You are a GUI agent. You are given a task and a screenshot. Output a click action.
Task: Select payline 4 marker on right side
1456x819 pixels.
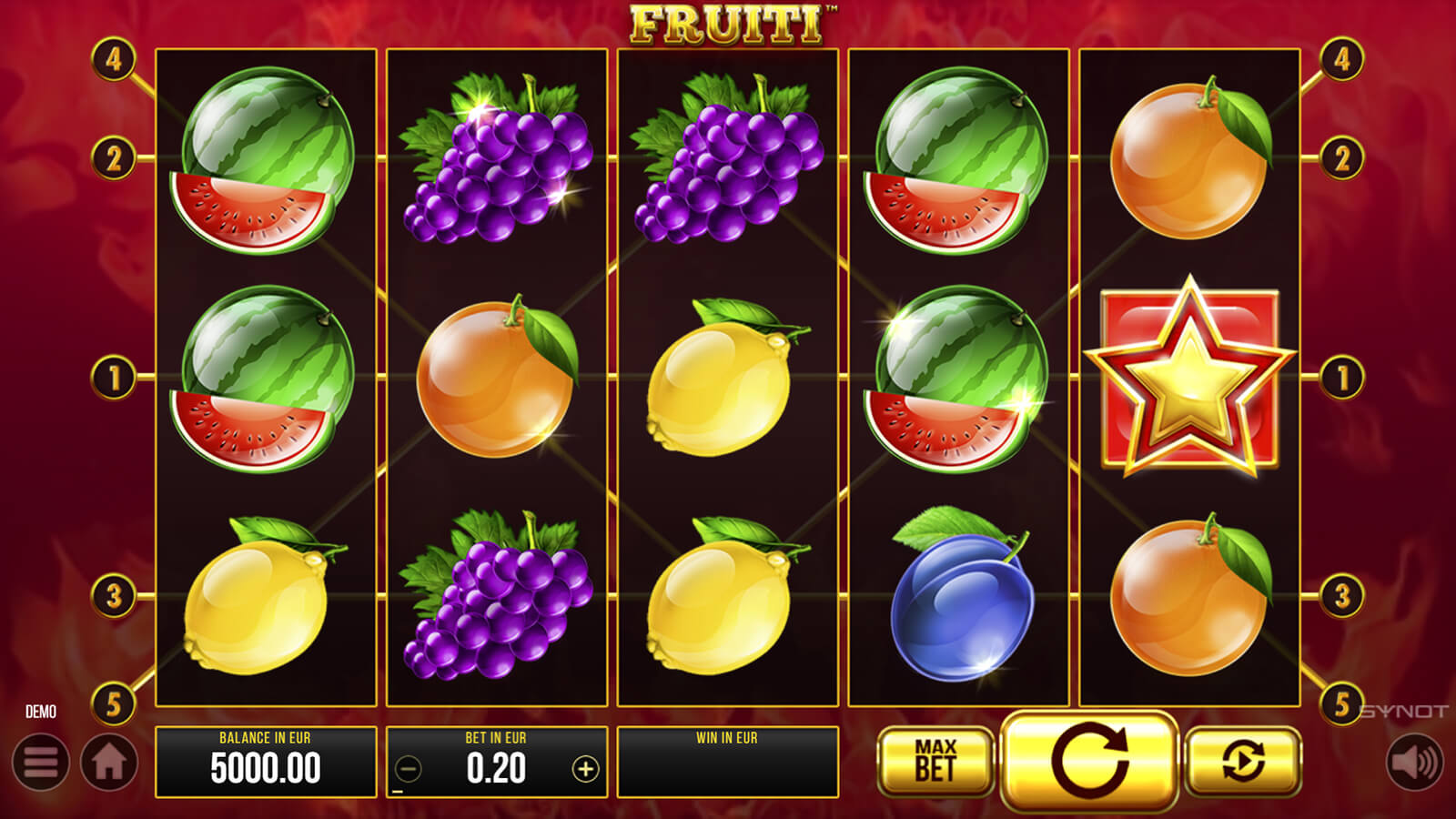[1342, 60]
